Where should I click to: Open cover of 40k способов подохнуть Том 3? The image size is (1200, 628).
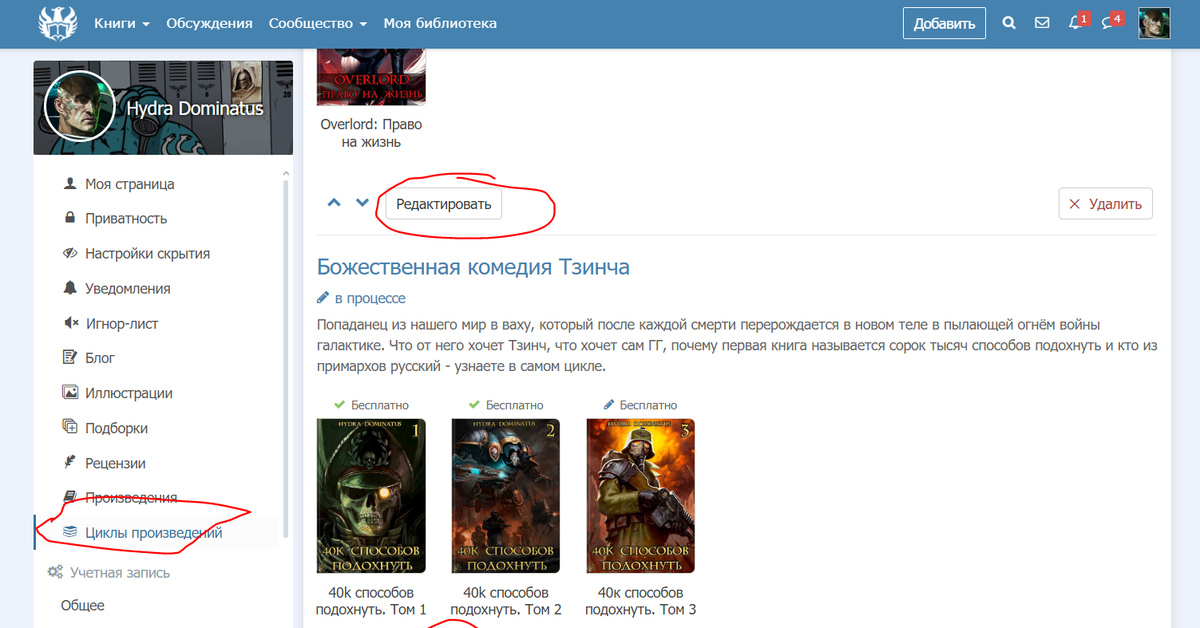coord(641,495)
